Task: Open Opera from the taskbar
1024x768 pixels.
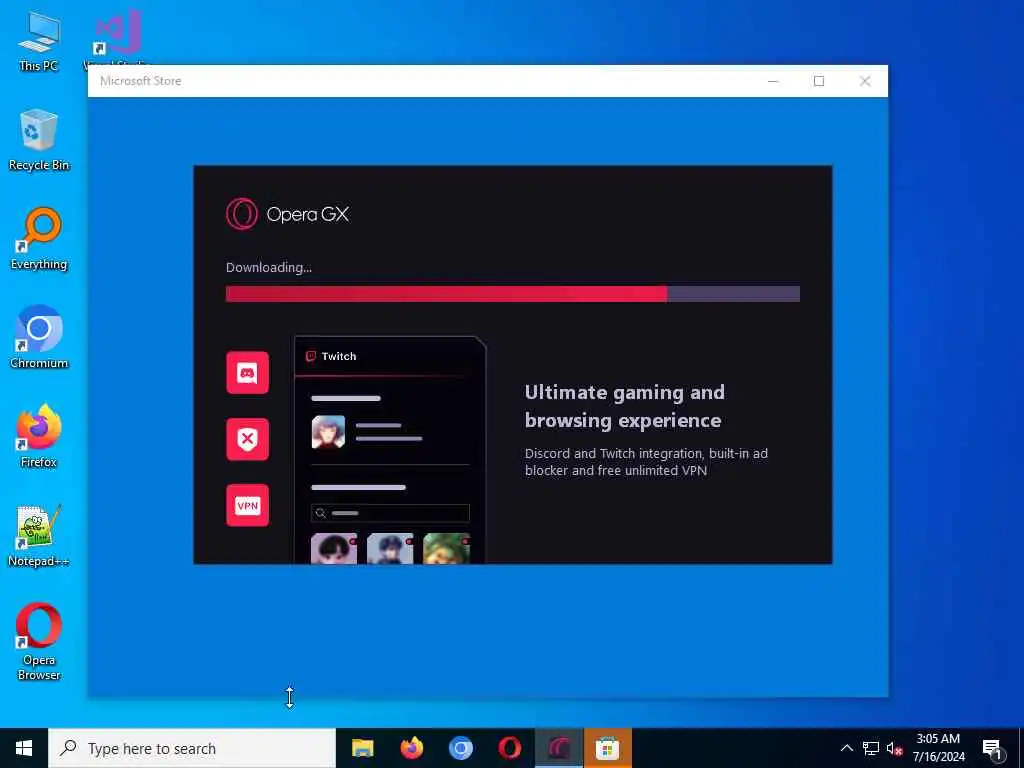Action: [x=509, y=748]
